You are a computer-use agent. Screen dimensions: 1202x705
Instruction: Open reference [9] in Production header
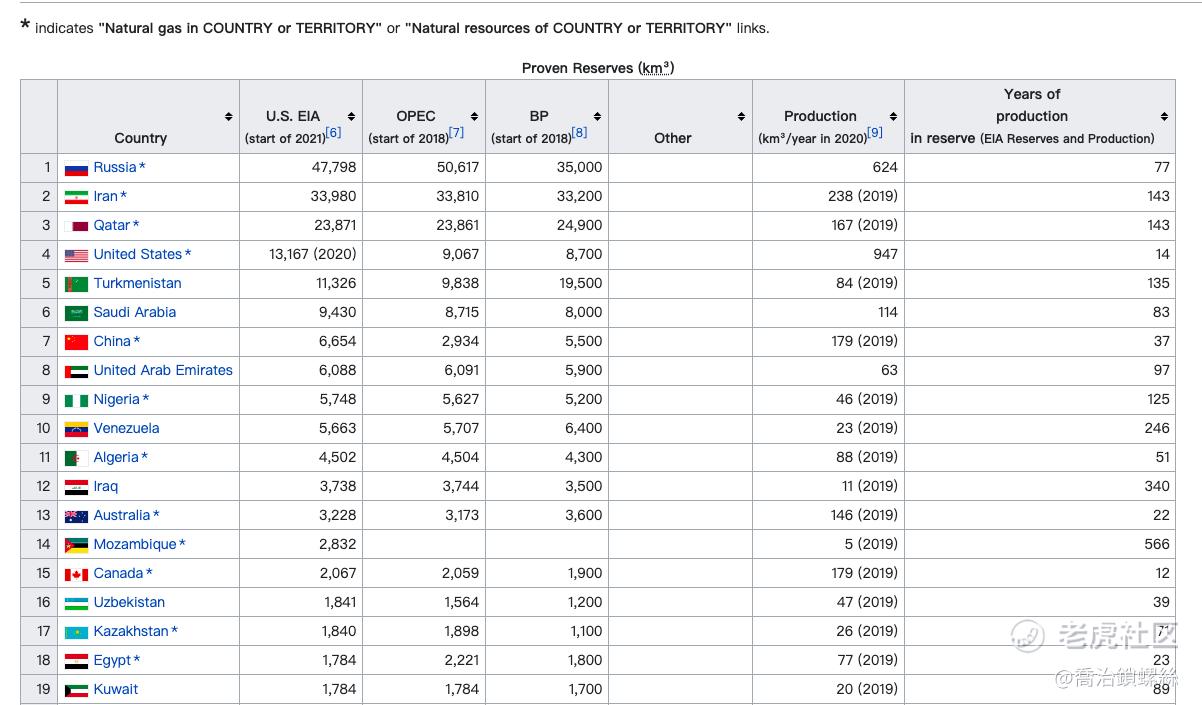pos(874,133)
